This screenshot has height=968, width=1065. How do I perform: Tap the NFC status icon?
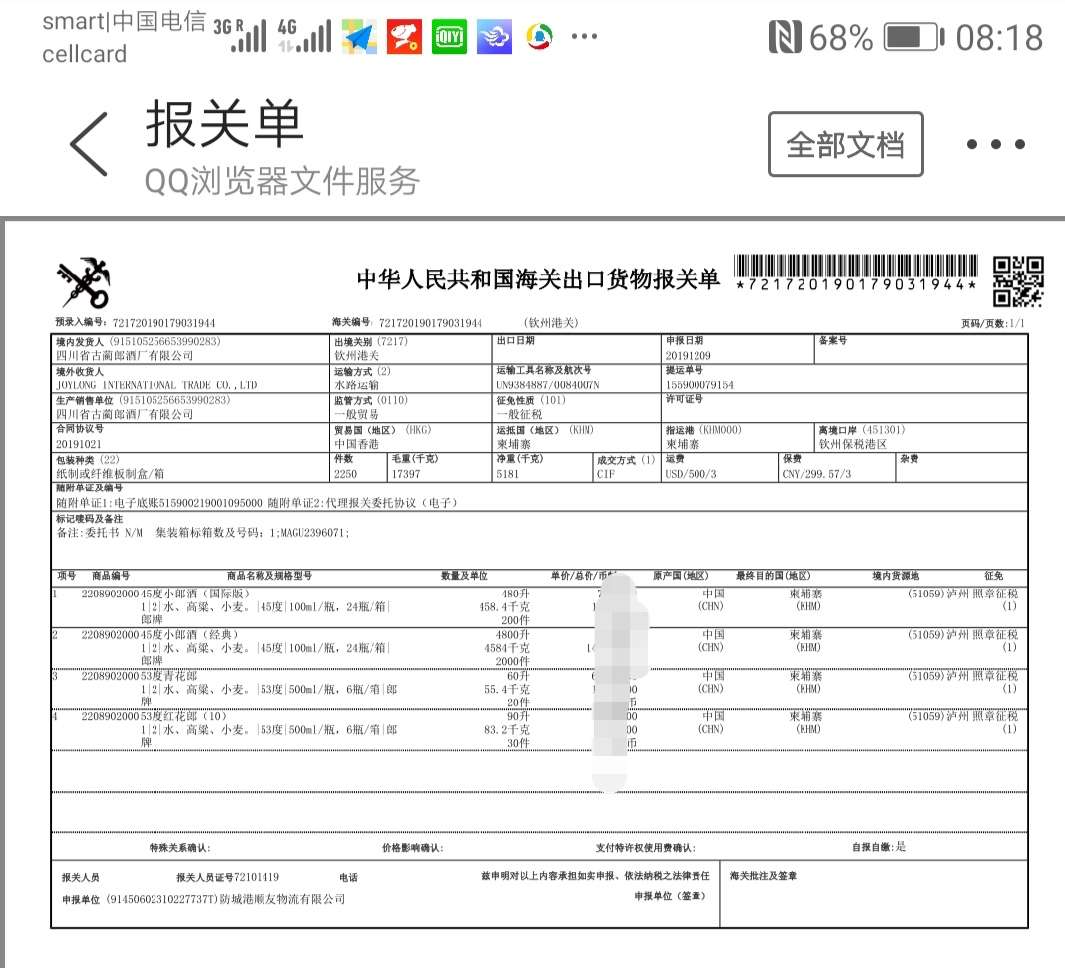(x=784, y=37)
